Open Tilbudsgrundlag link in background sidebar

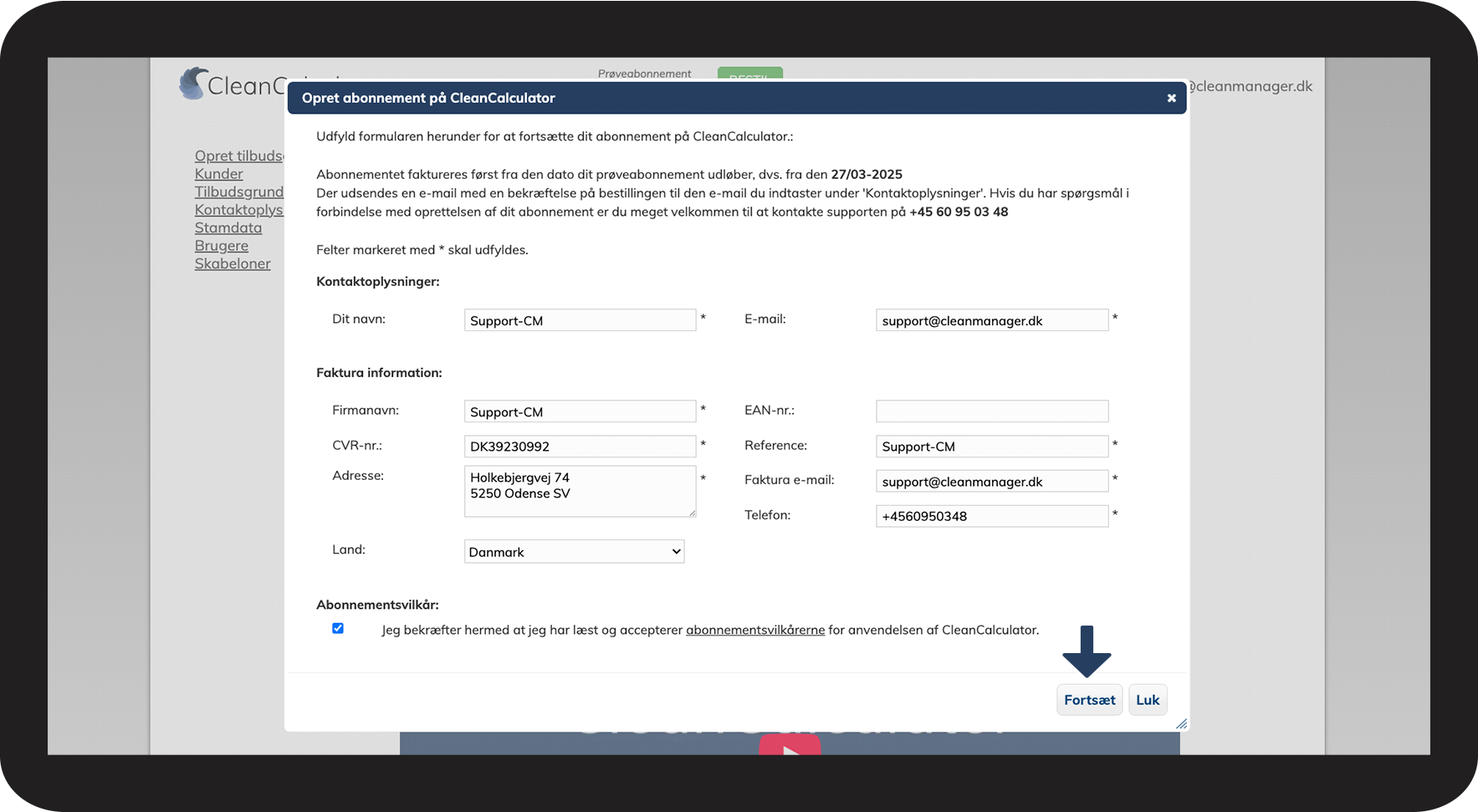click(239, 192)
